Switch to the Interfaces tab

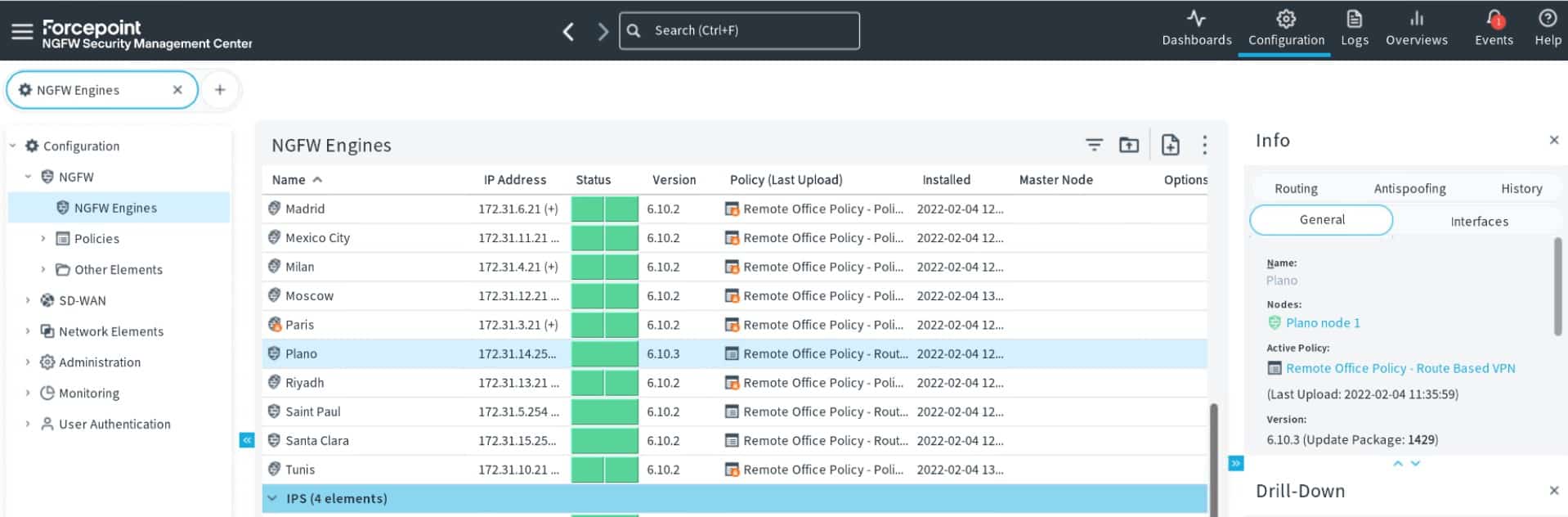pos(1479,221)
